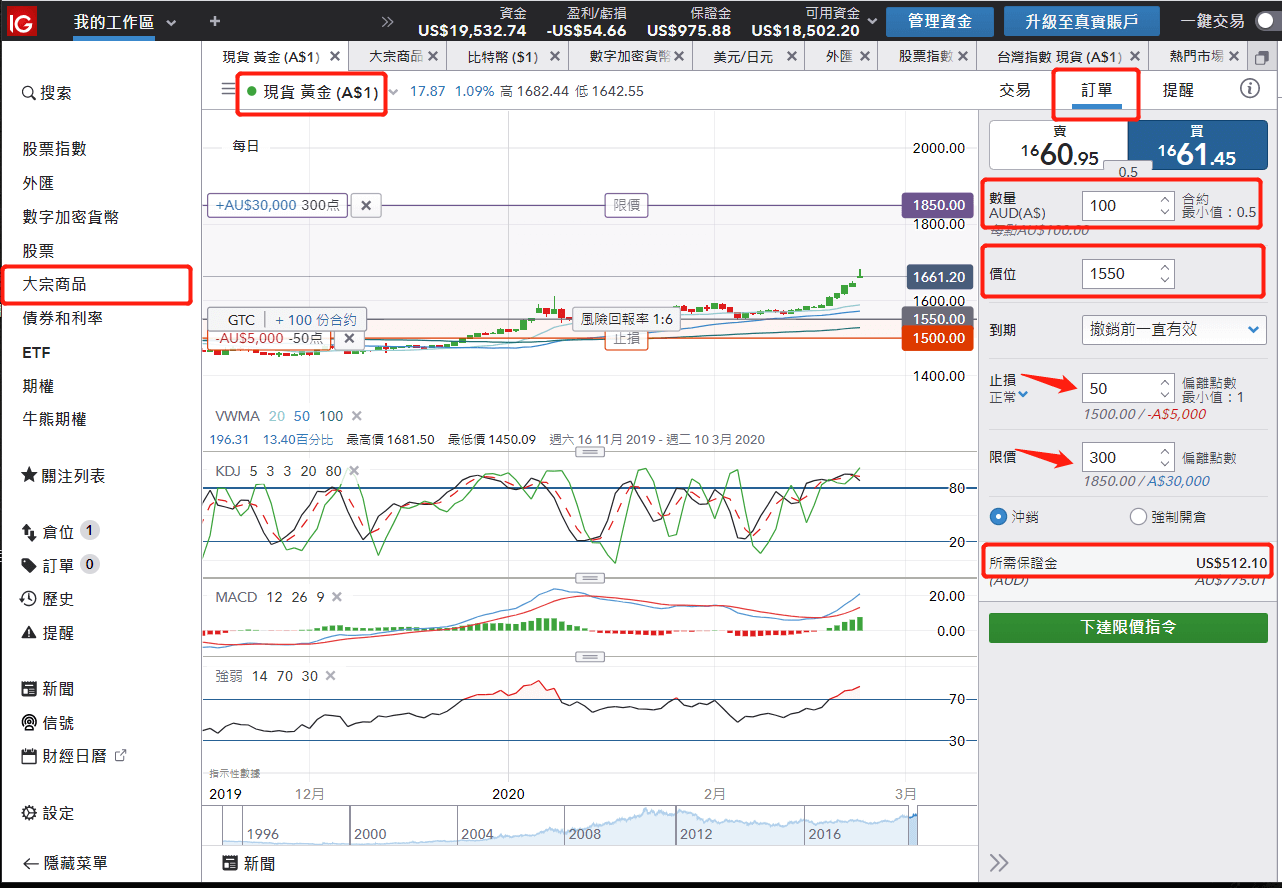
Task: Close the MACD indicator panel
Action: coord(337,597)
